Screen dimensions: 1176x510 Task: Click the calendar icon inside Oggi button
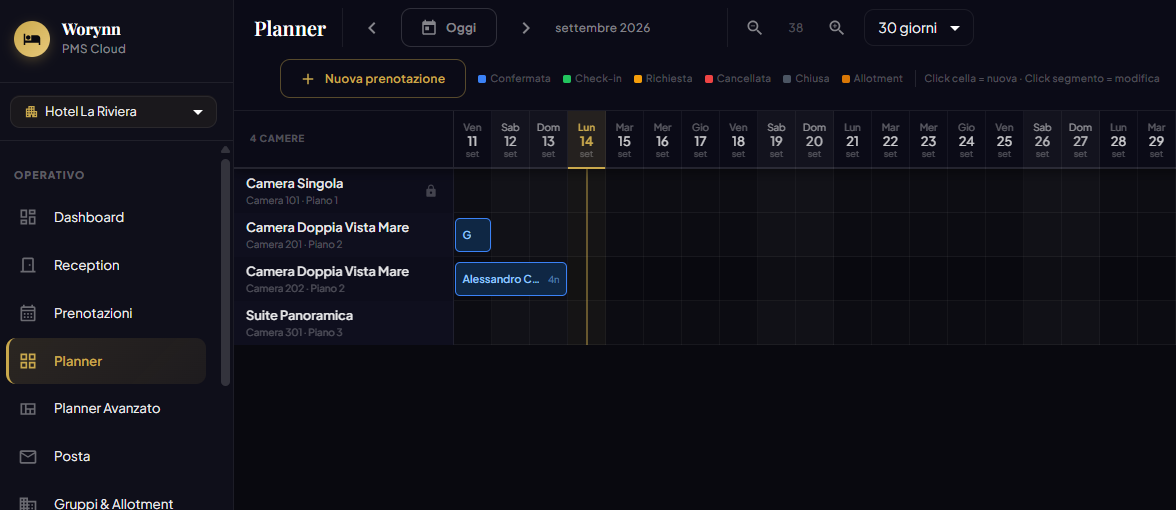coord(429,28)
